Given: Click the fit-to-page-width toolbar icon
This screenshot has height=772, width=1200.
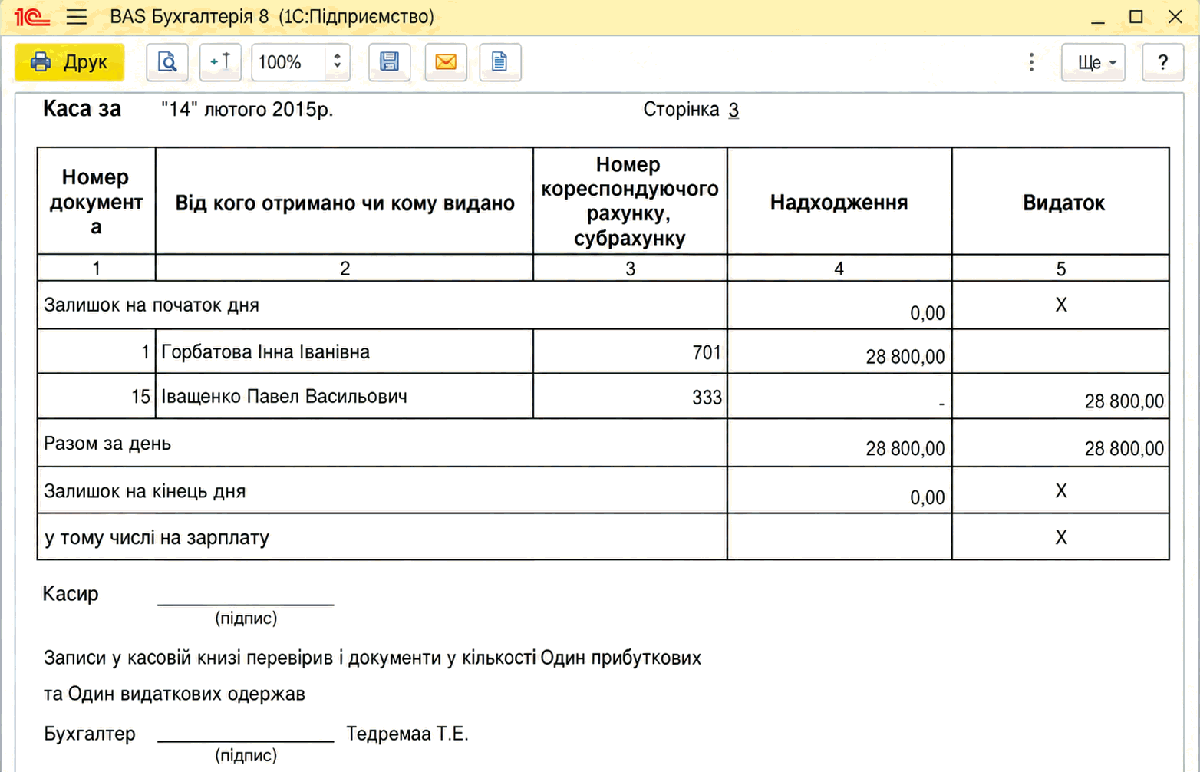Looking at the screenshot, I should [x=221, y=62].
